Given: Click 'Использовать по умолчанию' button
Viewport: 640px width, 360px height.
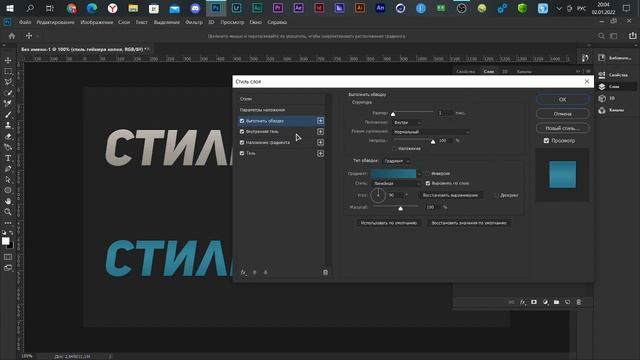Looking at the screenshot, I should (389, 223).
